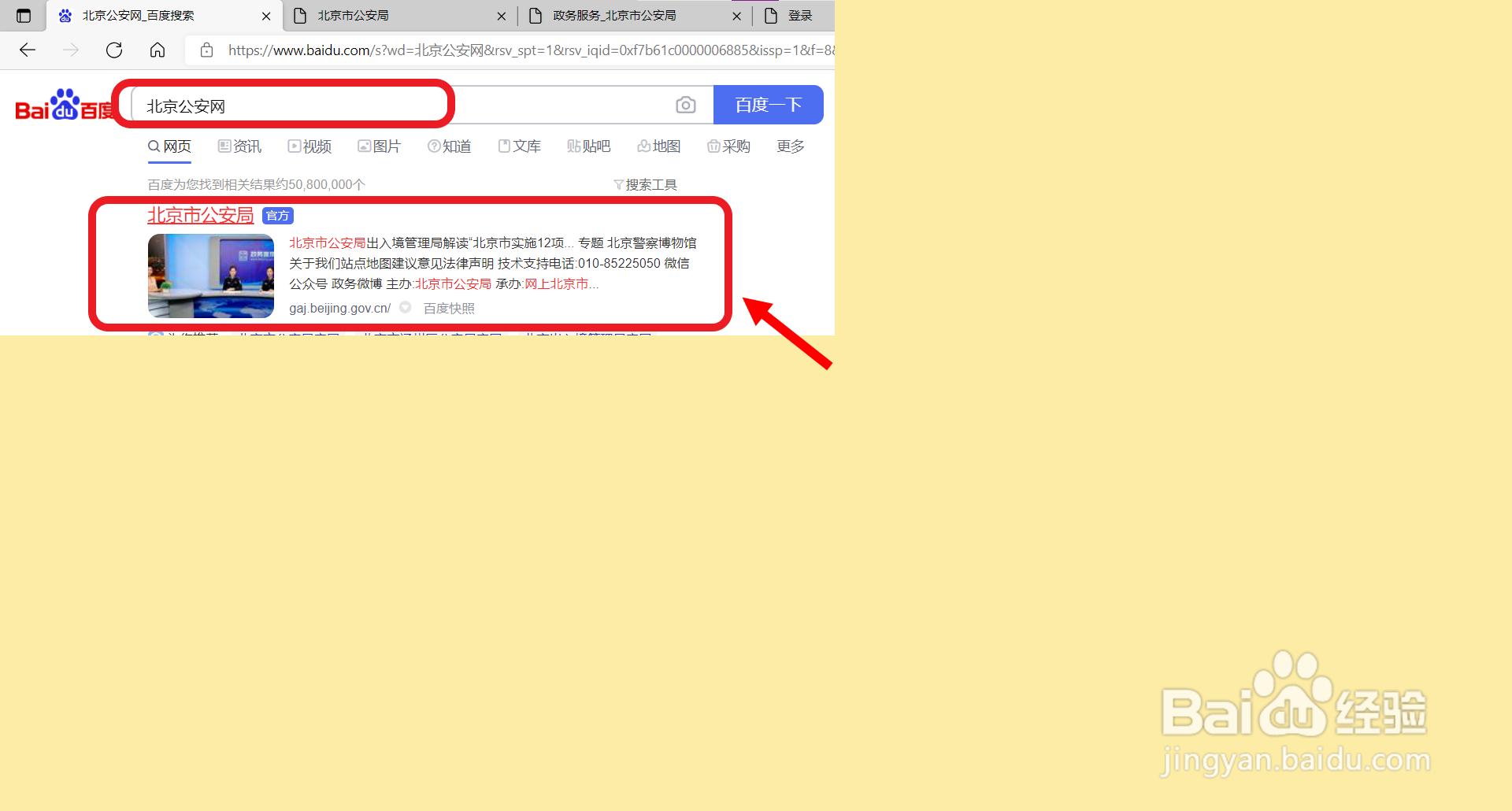
Task: Switch to the 政务服务_北京市公安局 tab
Action: click(634, 16)
